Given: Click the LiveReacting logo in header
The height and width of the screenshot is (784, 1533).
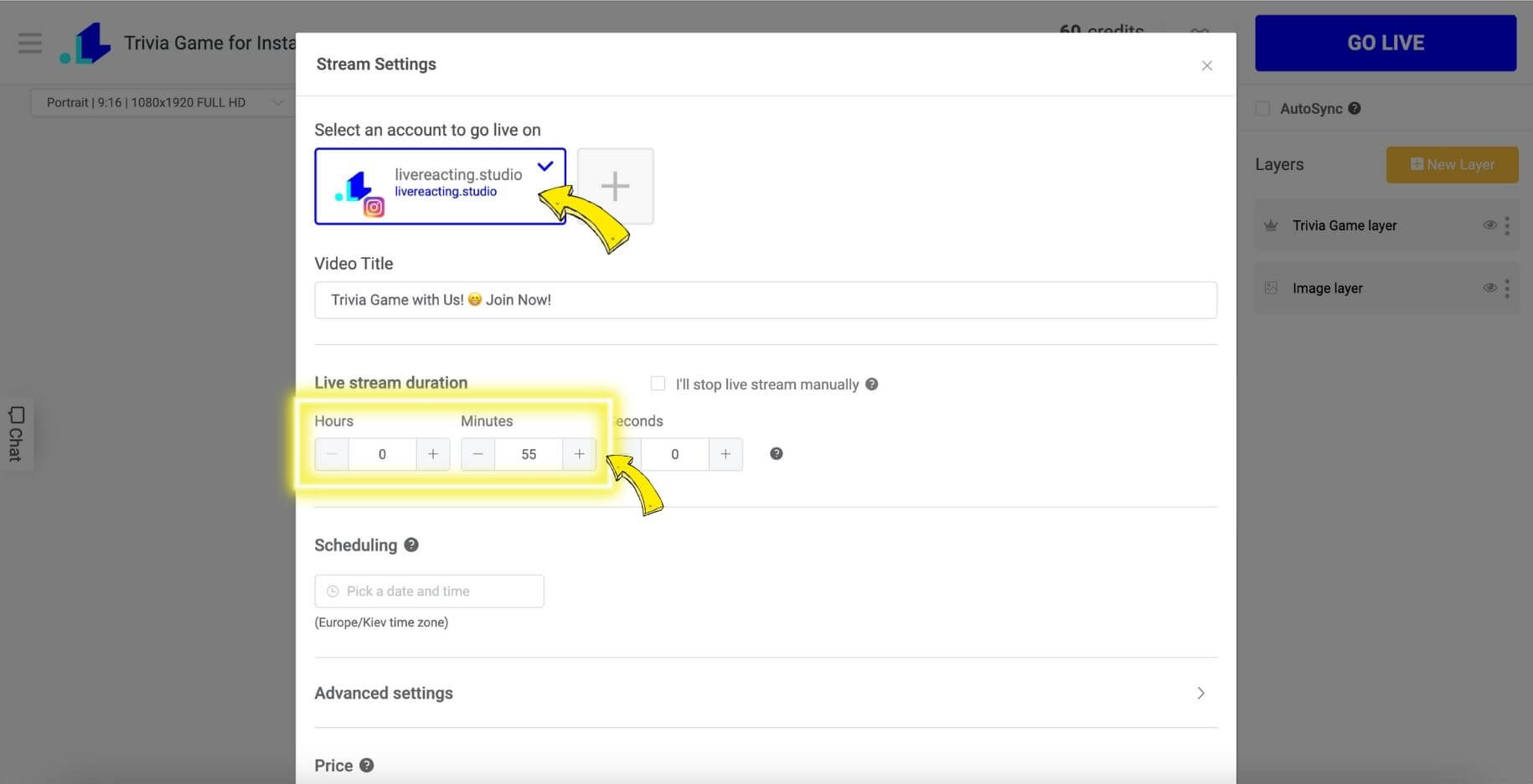Looking at the screenshot, I should click(x=85, y=43).
